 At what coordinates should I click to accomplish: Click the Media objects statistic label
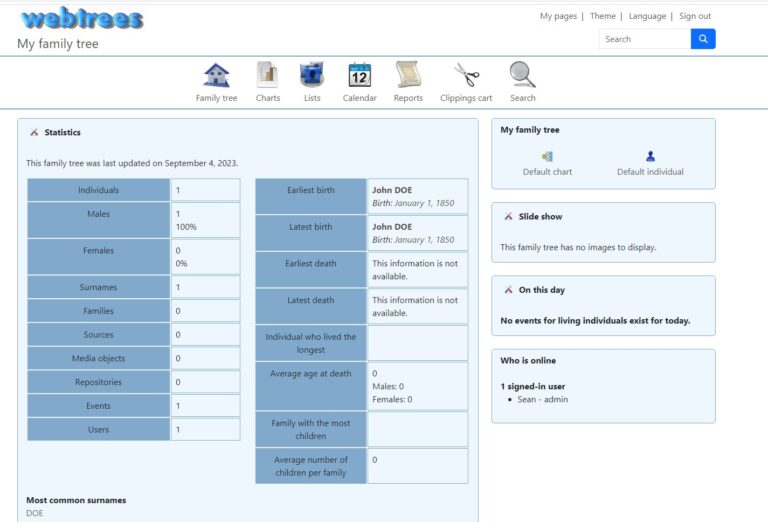pos(98,358)
